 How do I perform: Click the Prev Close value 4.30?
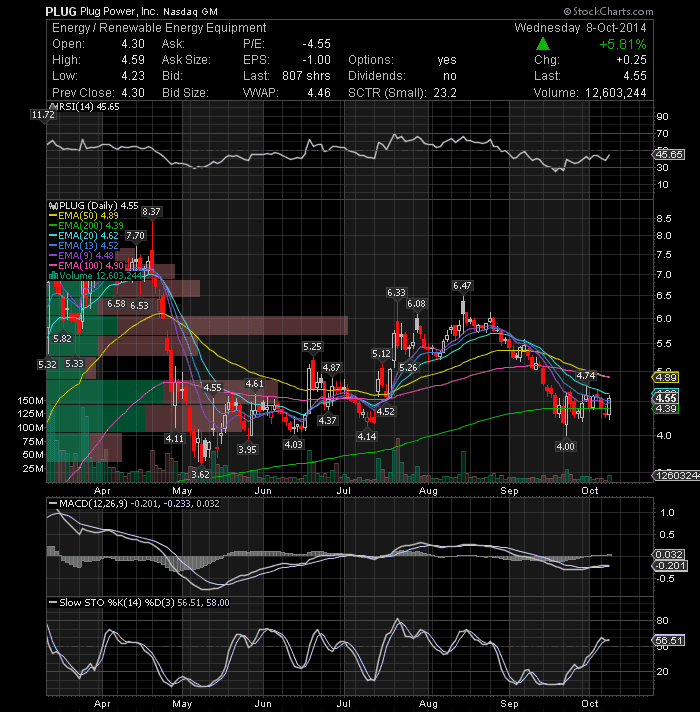133,93
